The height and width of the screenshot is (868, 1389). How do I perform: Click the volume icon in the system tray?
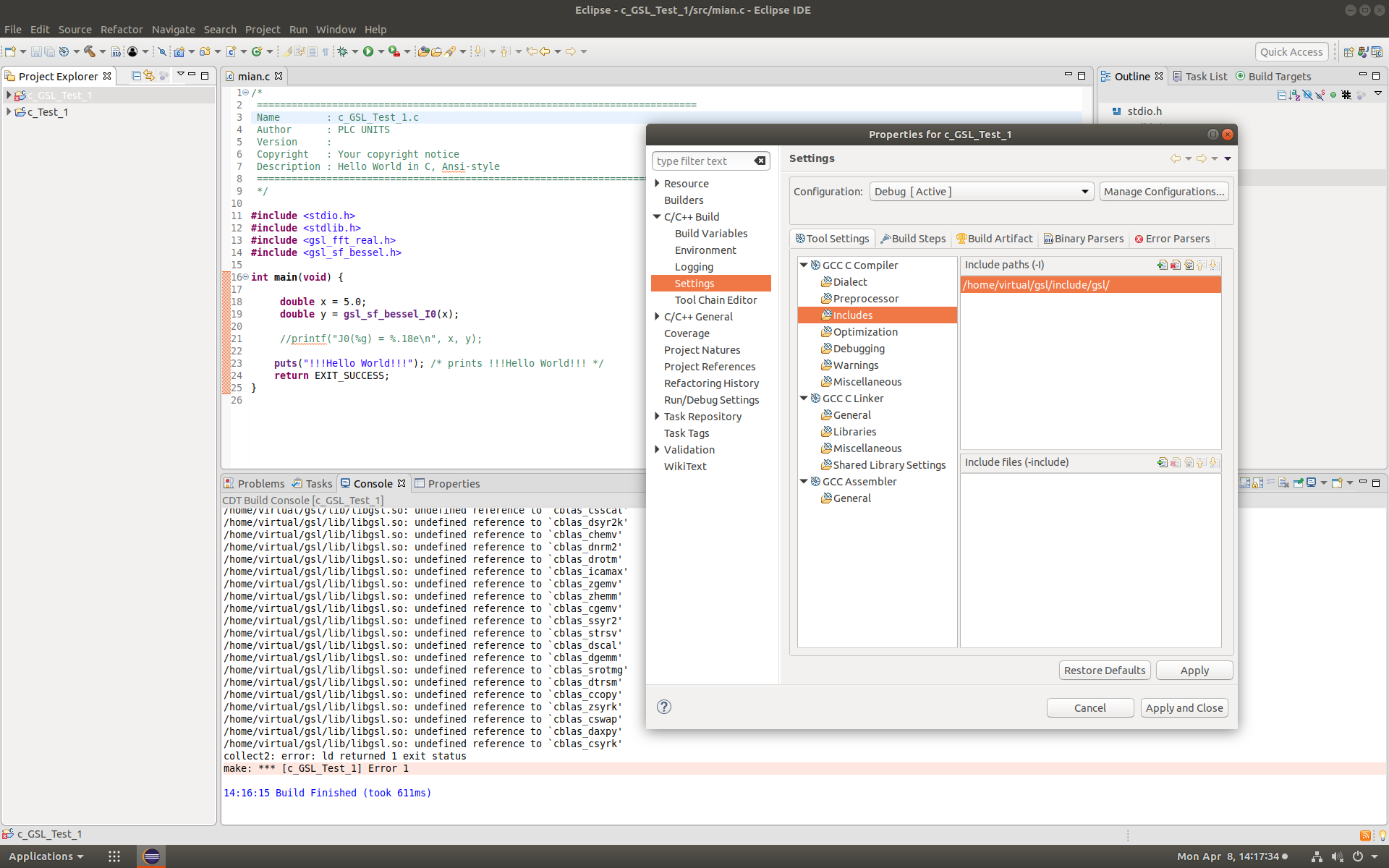tap(1337, 856)
